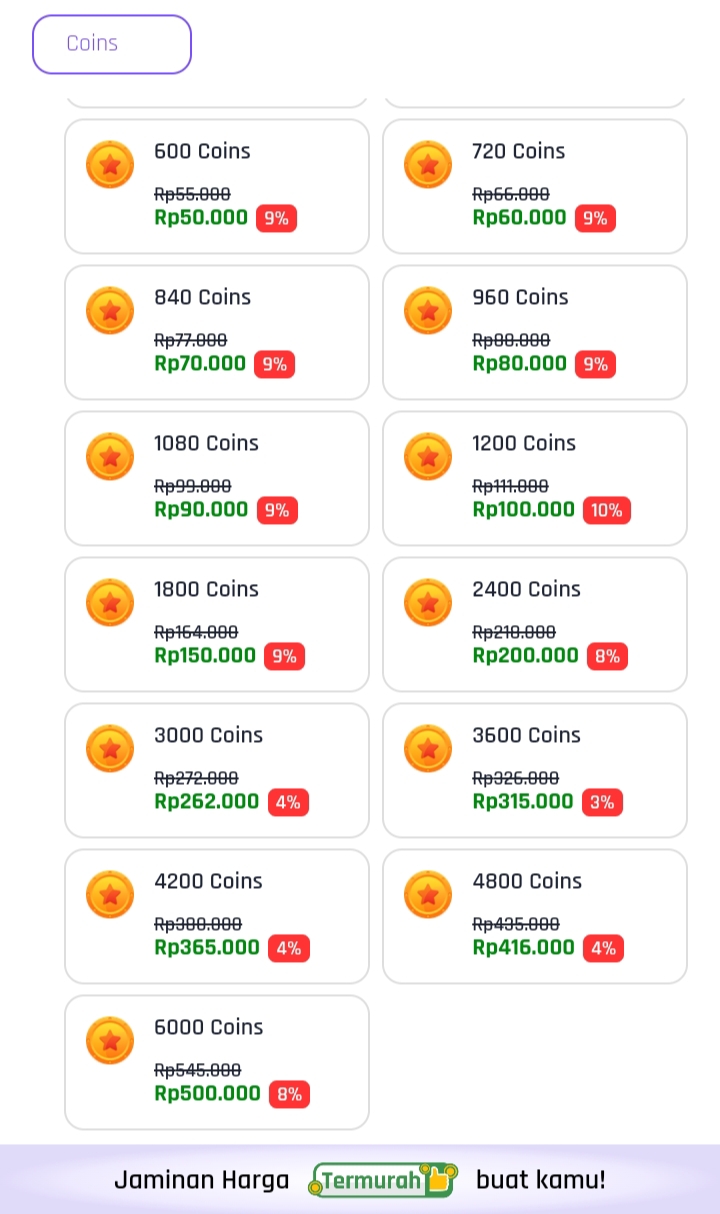Click the coin icon for 1200 Coins
This screenshot has width=720, height=1214.
pyautogui.click(x=428, y=457)
